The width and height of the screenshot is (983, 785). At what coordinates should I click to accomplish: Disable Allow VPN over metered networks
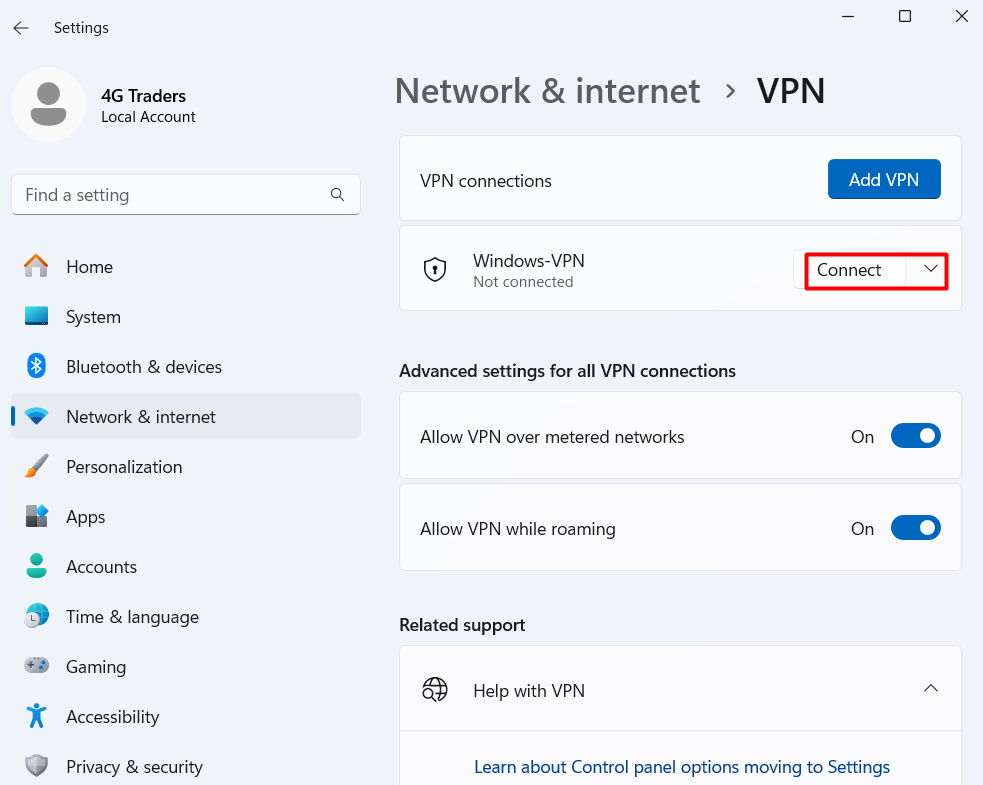tap(915, 436)
